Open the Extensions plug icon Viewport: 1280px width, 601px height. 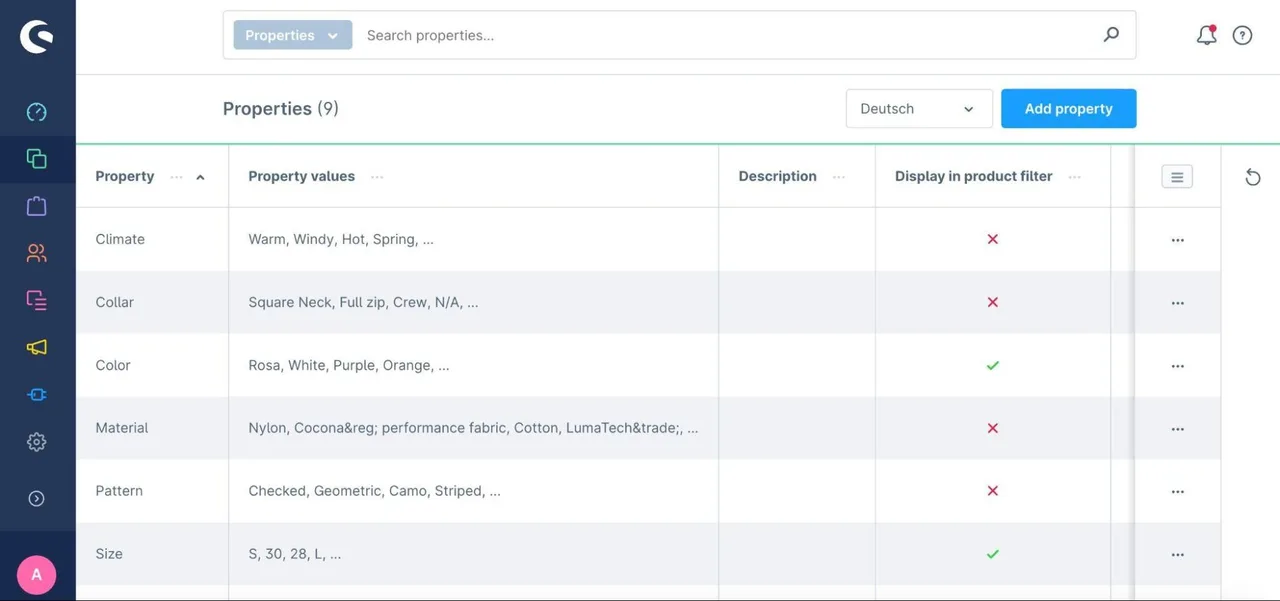37,395
